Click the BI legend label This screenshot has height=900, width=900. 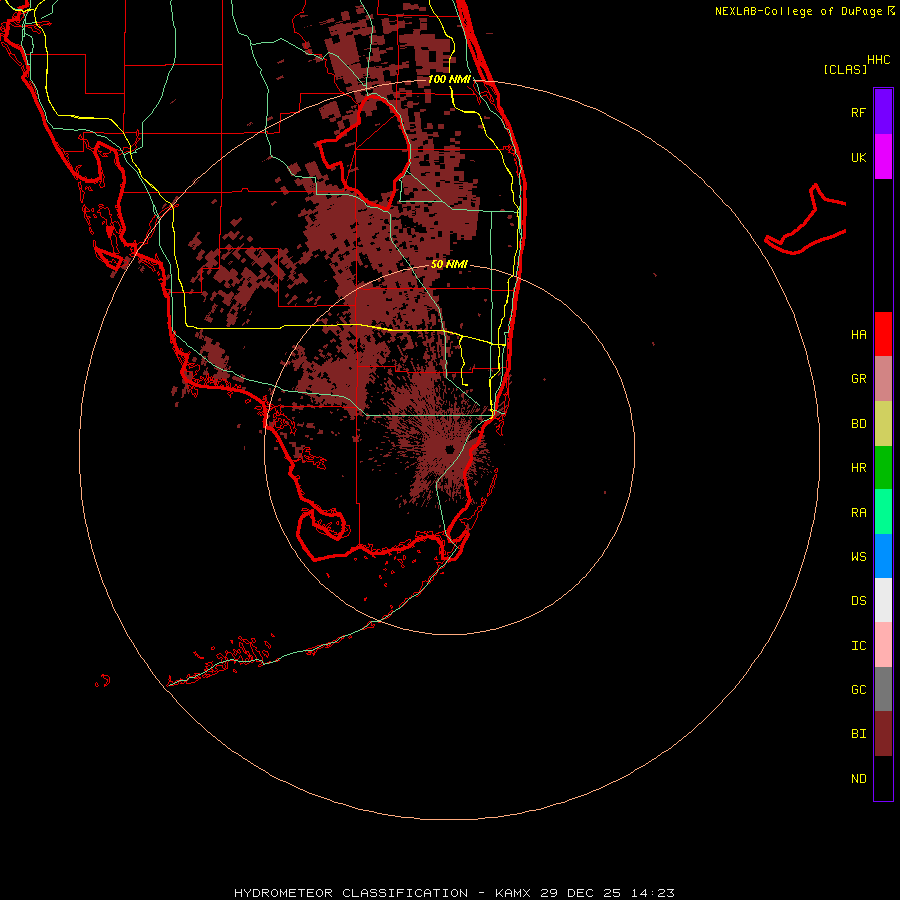858,734
